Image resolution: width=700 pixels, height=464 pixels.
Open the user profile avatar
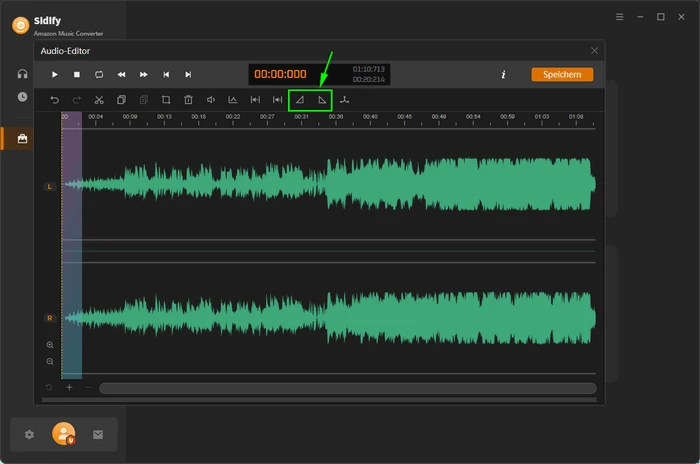pyautogui.click(x=63, y=434)
